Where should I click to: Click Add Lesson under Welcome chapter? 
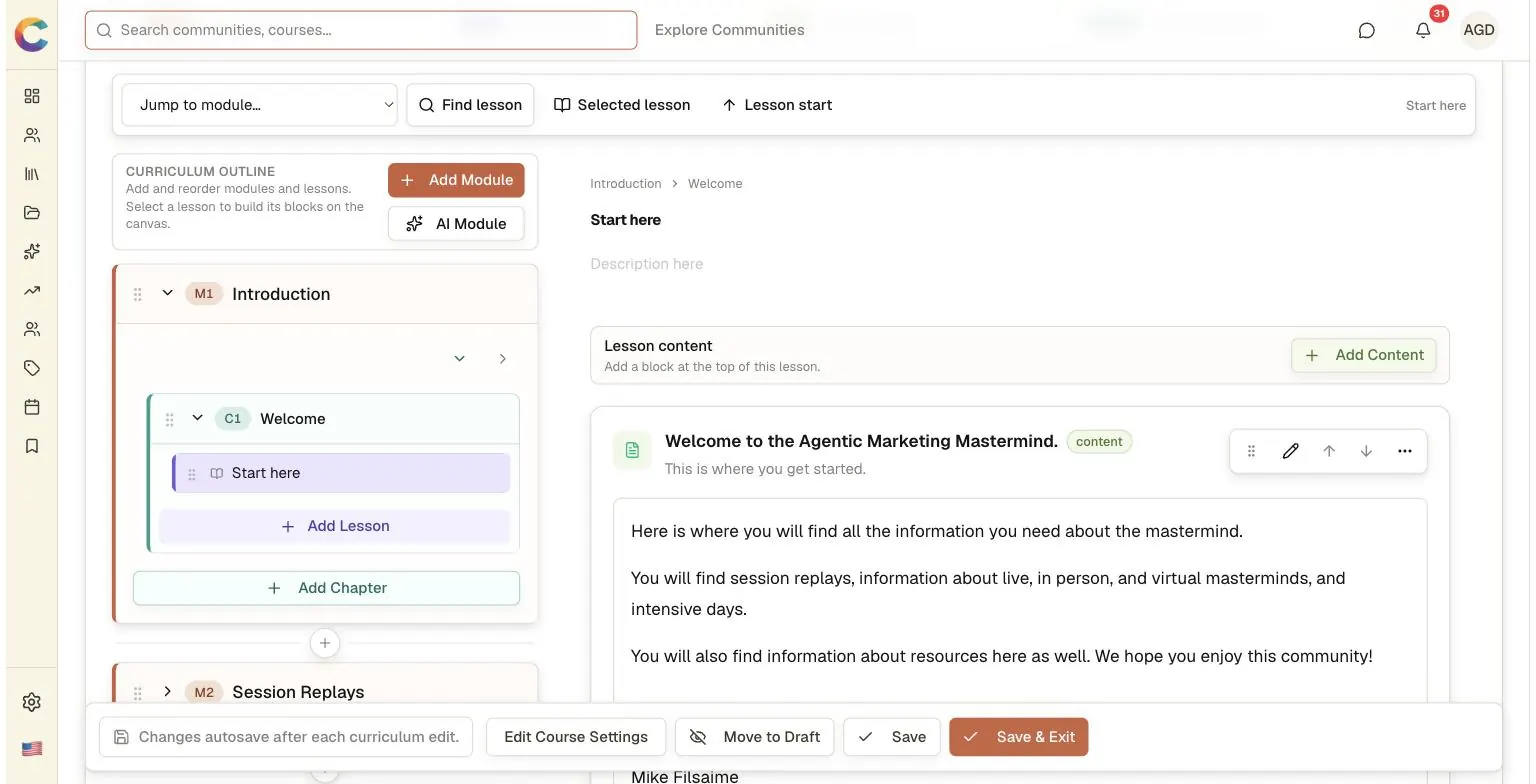click(335, 526)
